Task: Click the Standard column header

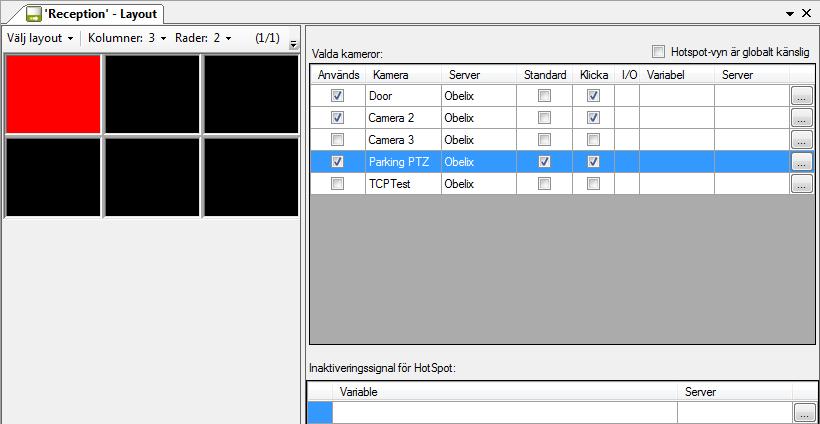Action: point(544,75)
